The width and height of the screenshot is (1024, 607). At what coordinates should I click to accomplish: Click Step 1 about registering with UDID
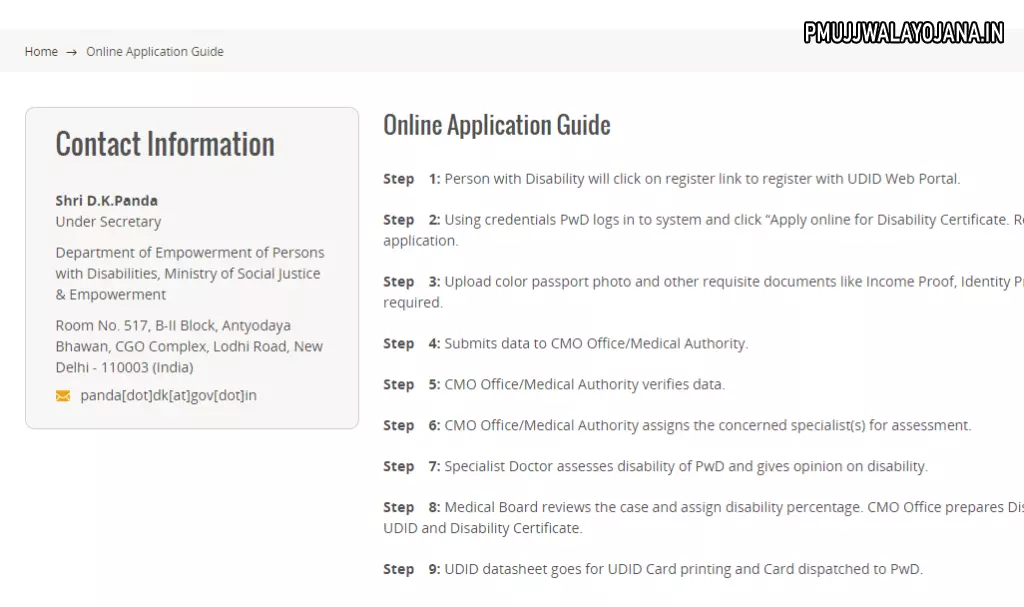click(x=671, y=179)
